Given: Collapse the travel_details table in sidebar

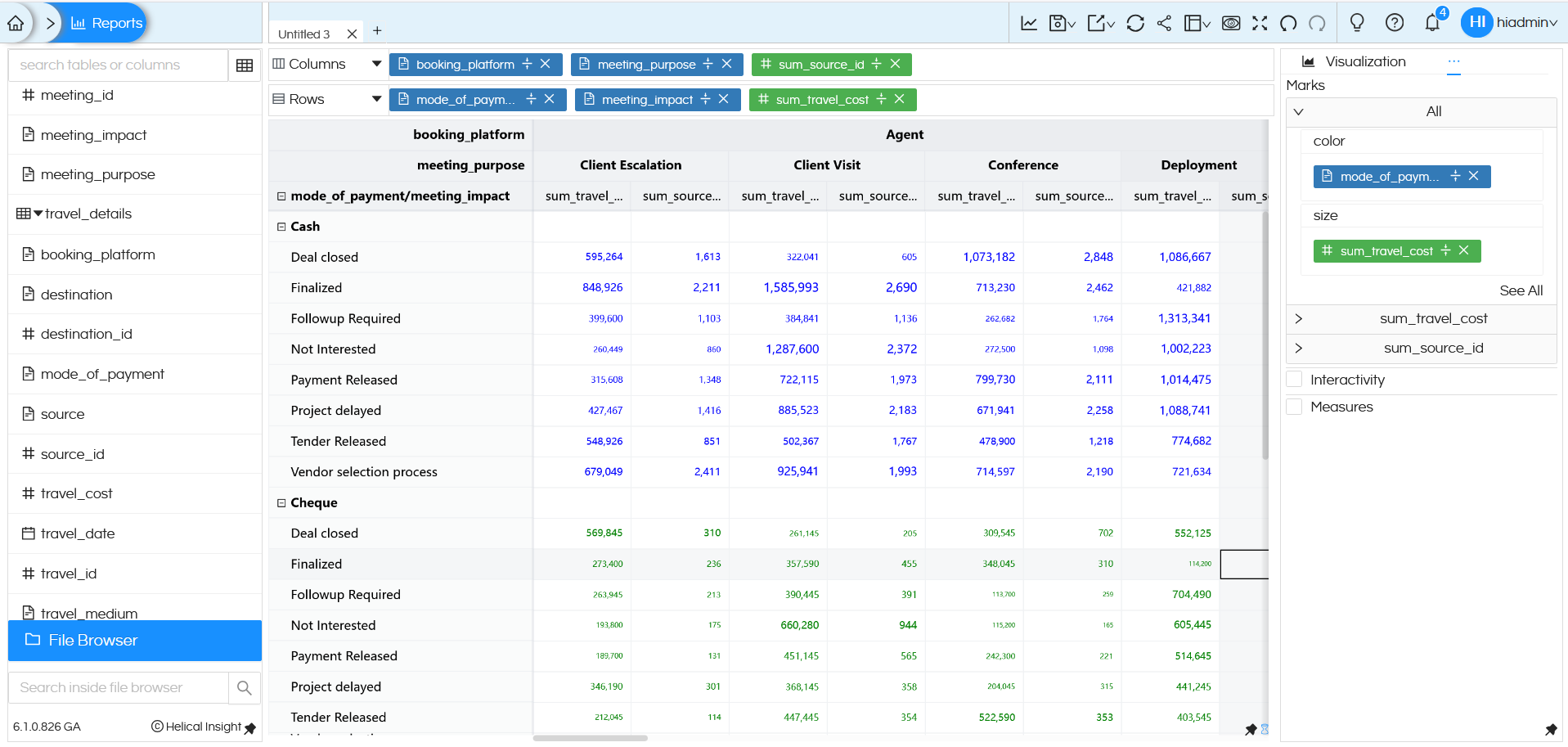Looking at the screenshot, I should (37, 214).
